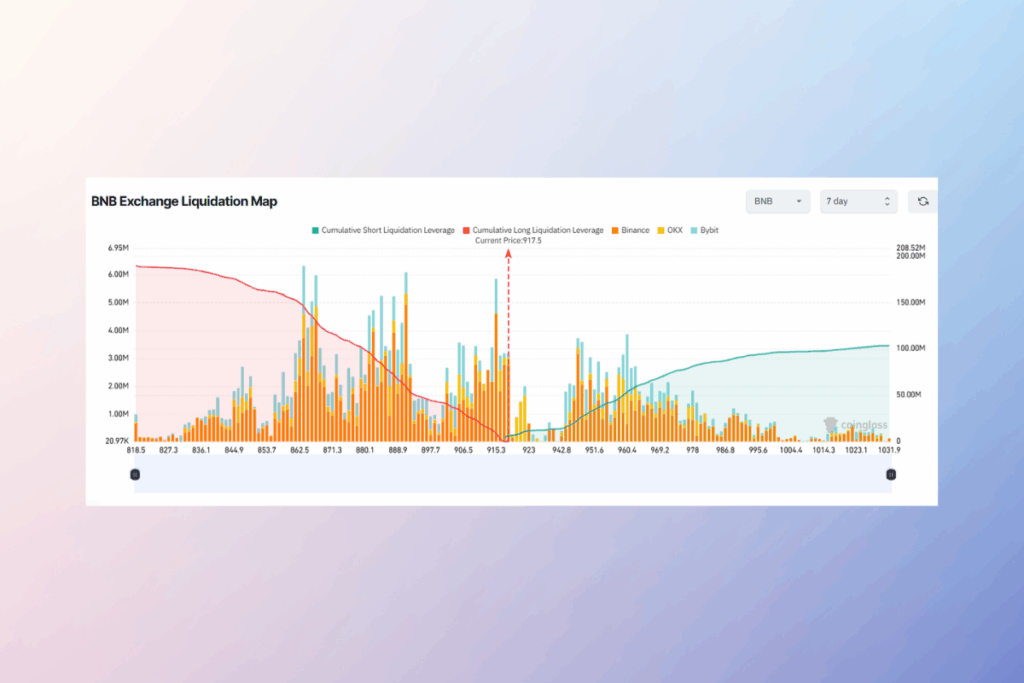The height and width of the screenshot is (683, 1024).
Task: Click the refresh chart icon
Action: 922,201
